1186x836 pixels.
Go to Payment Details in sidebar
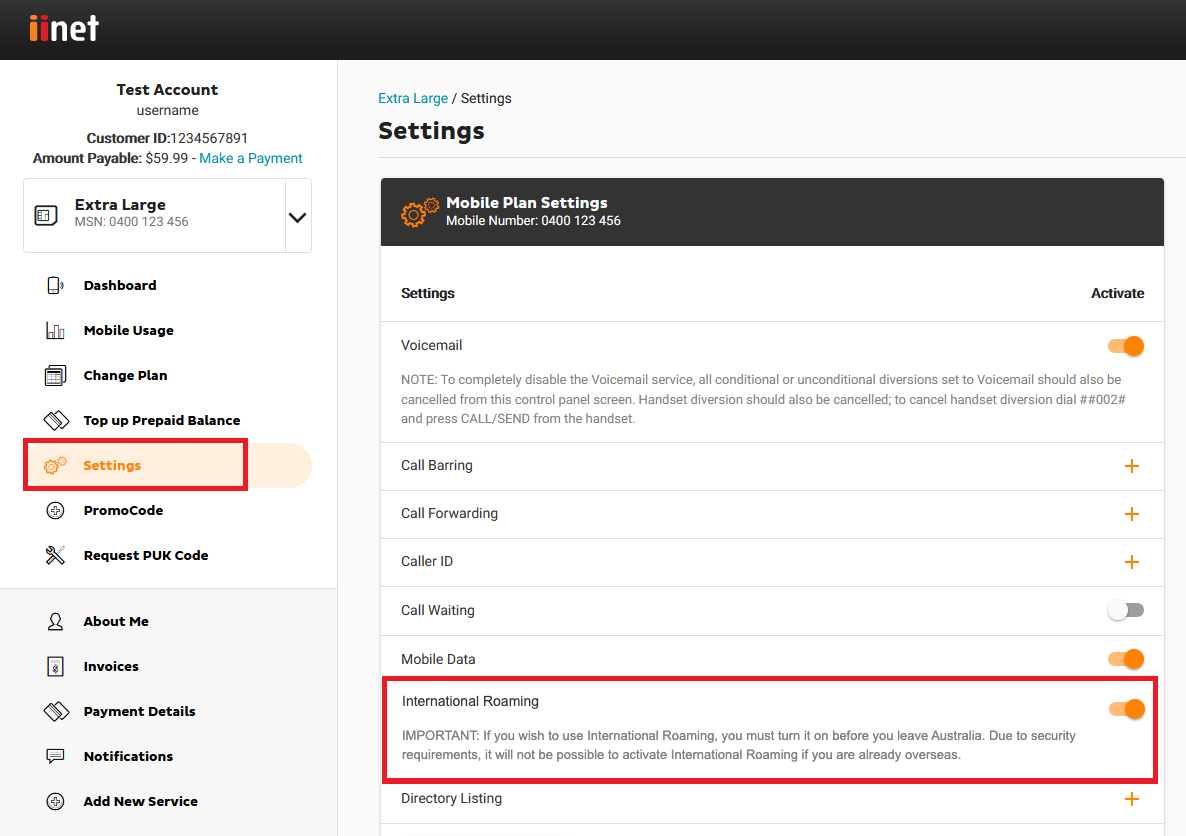tap(139, 712)
